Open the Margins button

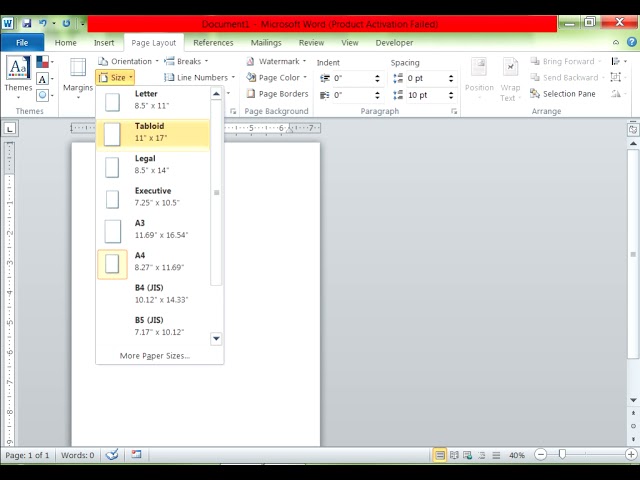pyautogui.click(x=78, y=78)
